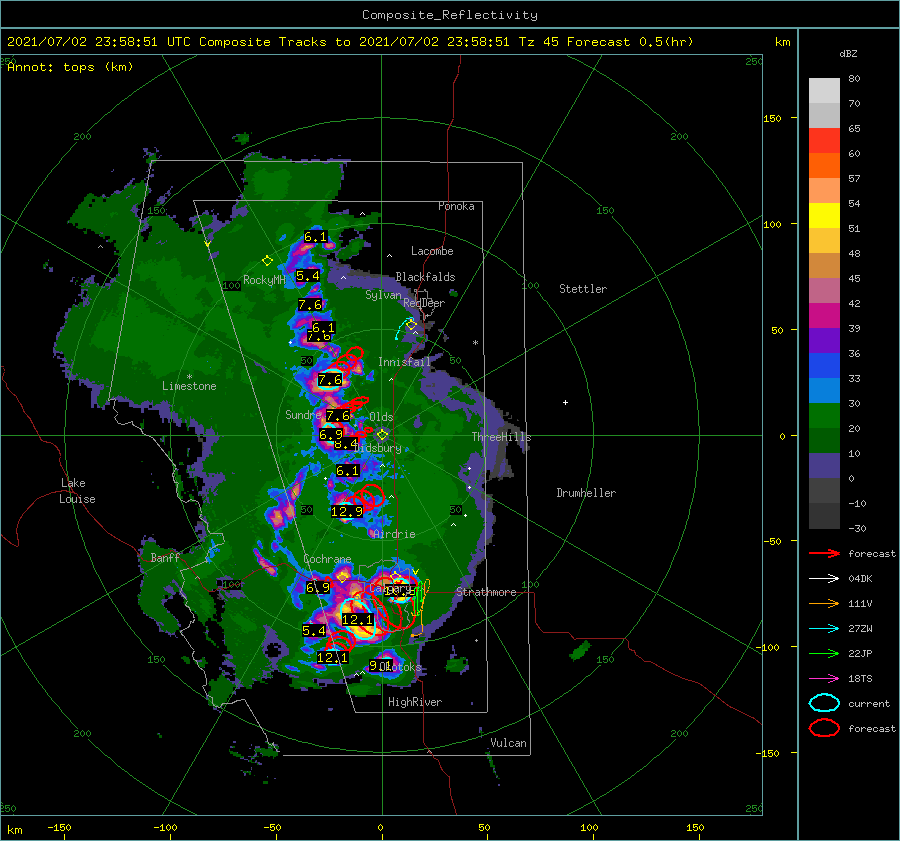The image size is (900, 841).
Task: Click the Vulcan town label
Action: coord(508,743)
